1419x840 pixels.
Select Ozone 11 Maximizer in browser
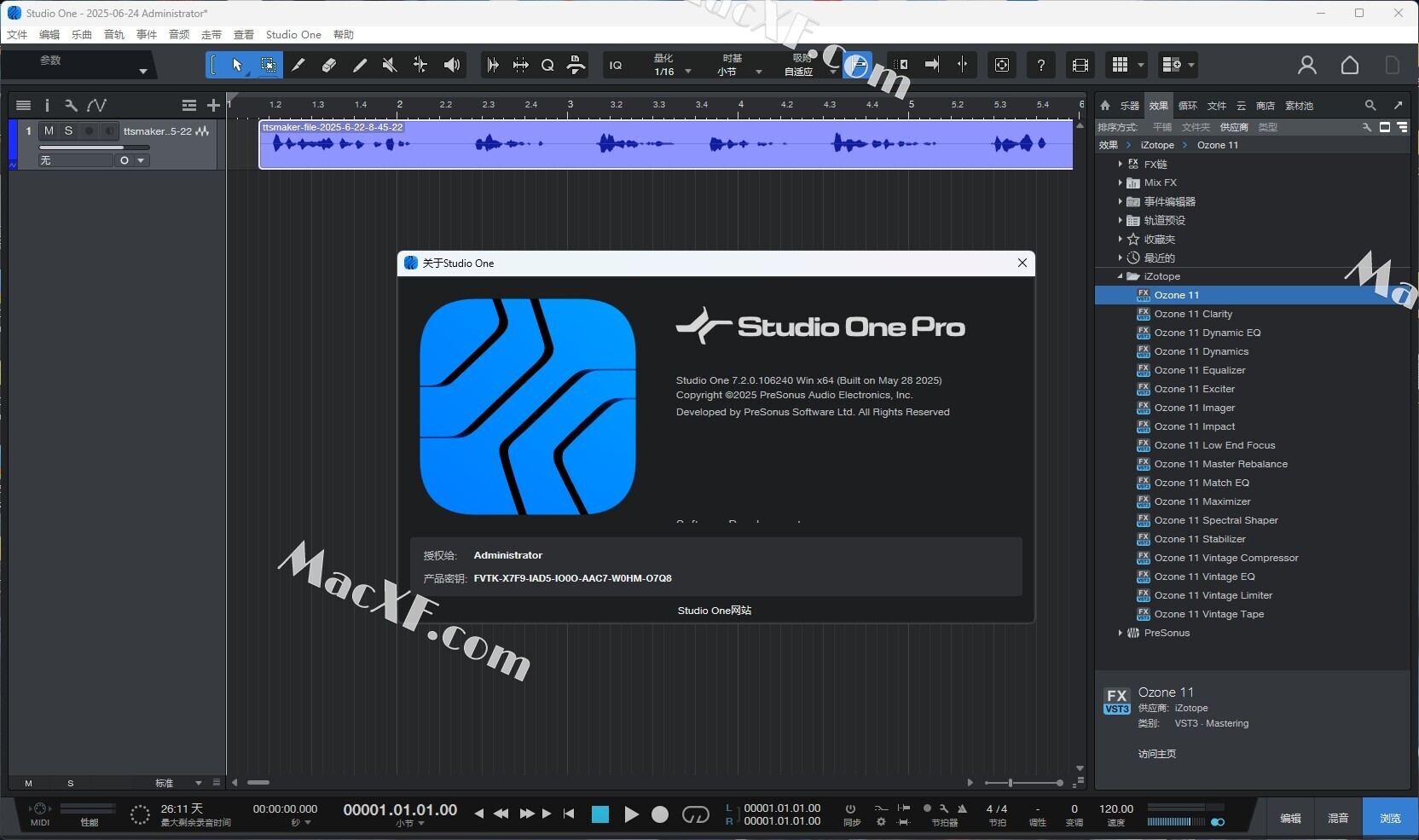1202,501
